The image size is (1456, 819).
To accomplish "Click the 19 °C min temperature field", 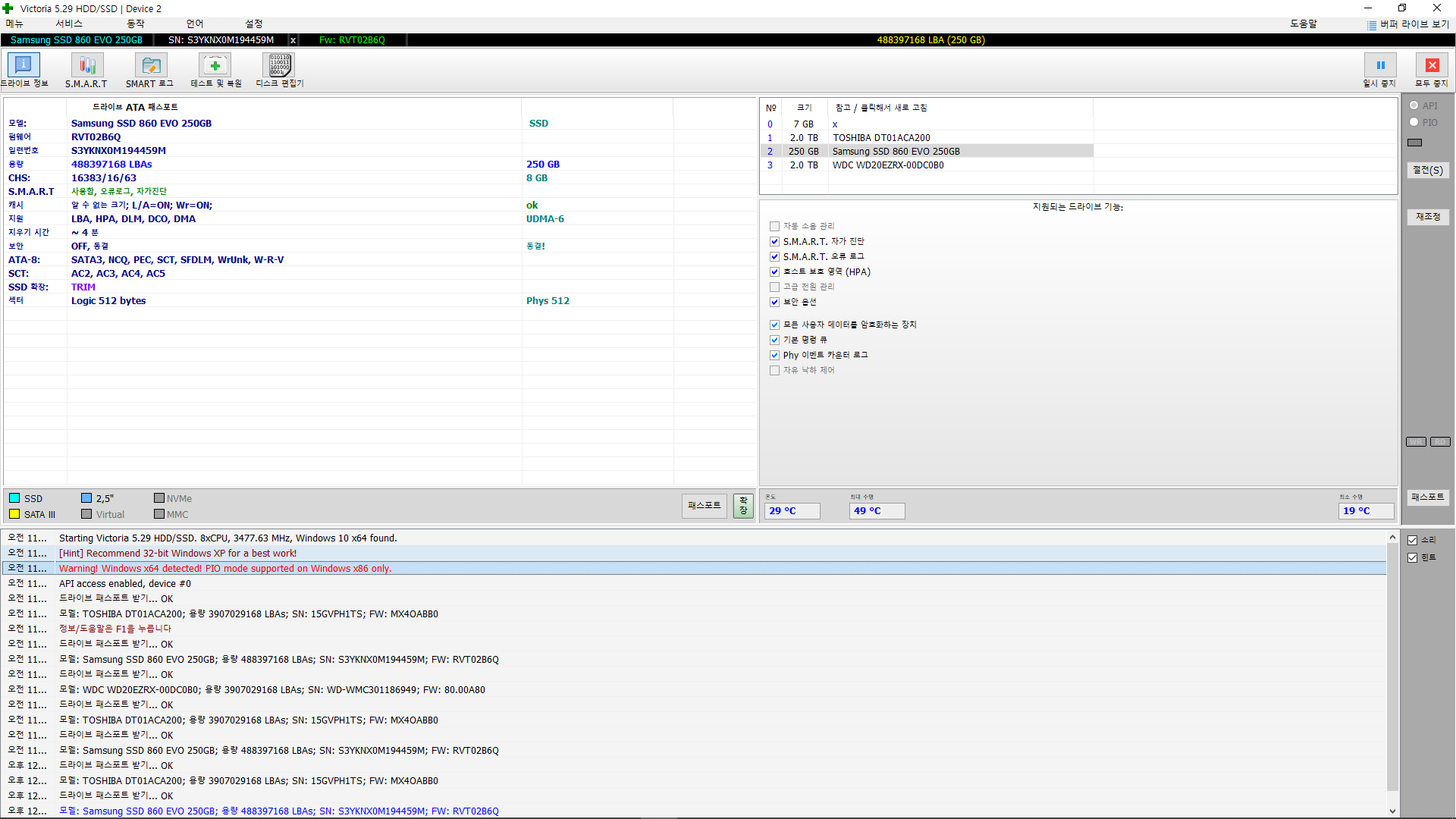I will (1367, 511).
